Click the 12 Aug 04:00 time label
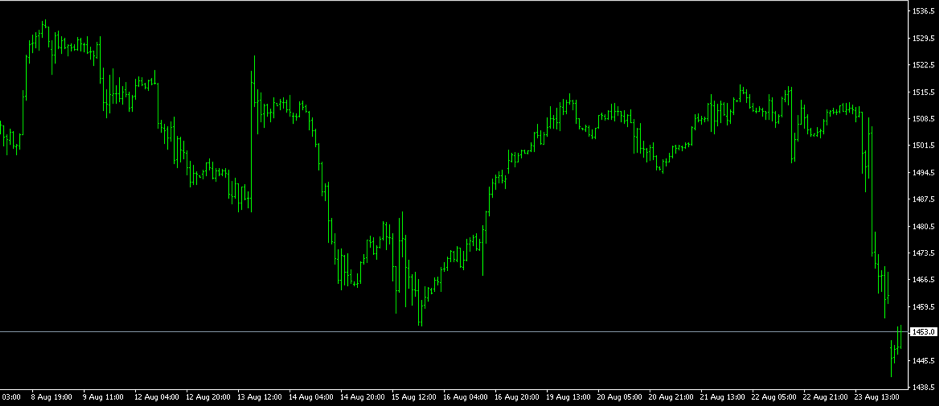Screen dimensions: 939x406 tap(156, 398)
